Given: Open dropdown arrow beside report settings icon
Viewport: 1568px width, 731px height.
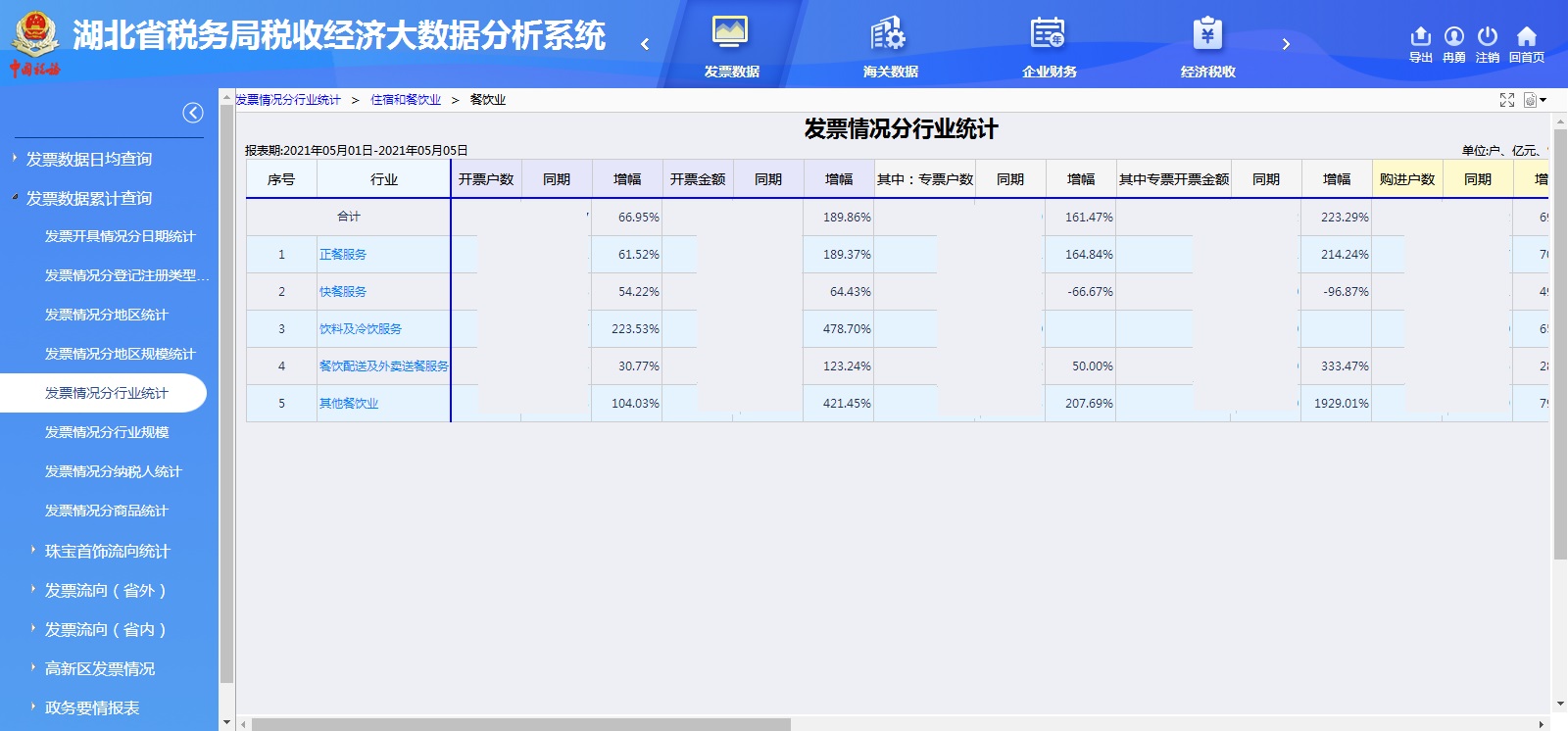Looking at the screenshot, I should tap(1543, 100).
